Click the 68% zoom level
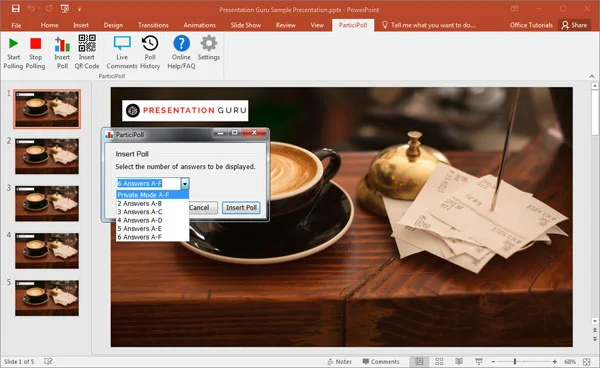 tap(570, 361)
